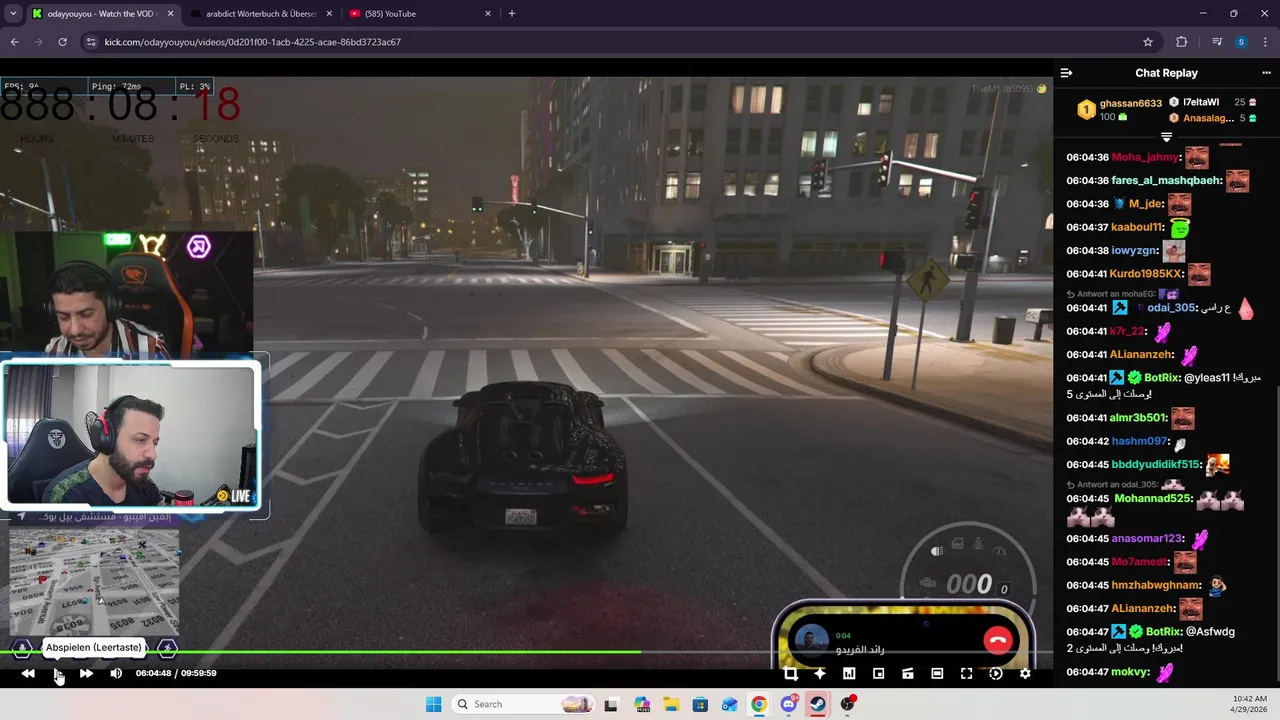Click the chat timestamp 06:04:38 by iowyzgn
The height and width of the screenshot is (720, 1280).
click(1087, 251)
